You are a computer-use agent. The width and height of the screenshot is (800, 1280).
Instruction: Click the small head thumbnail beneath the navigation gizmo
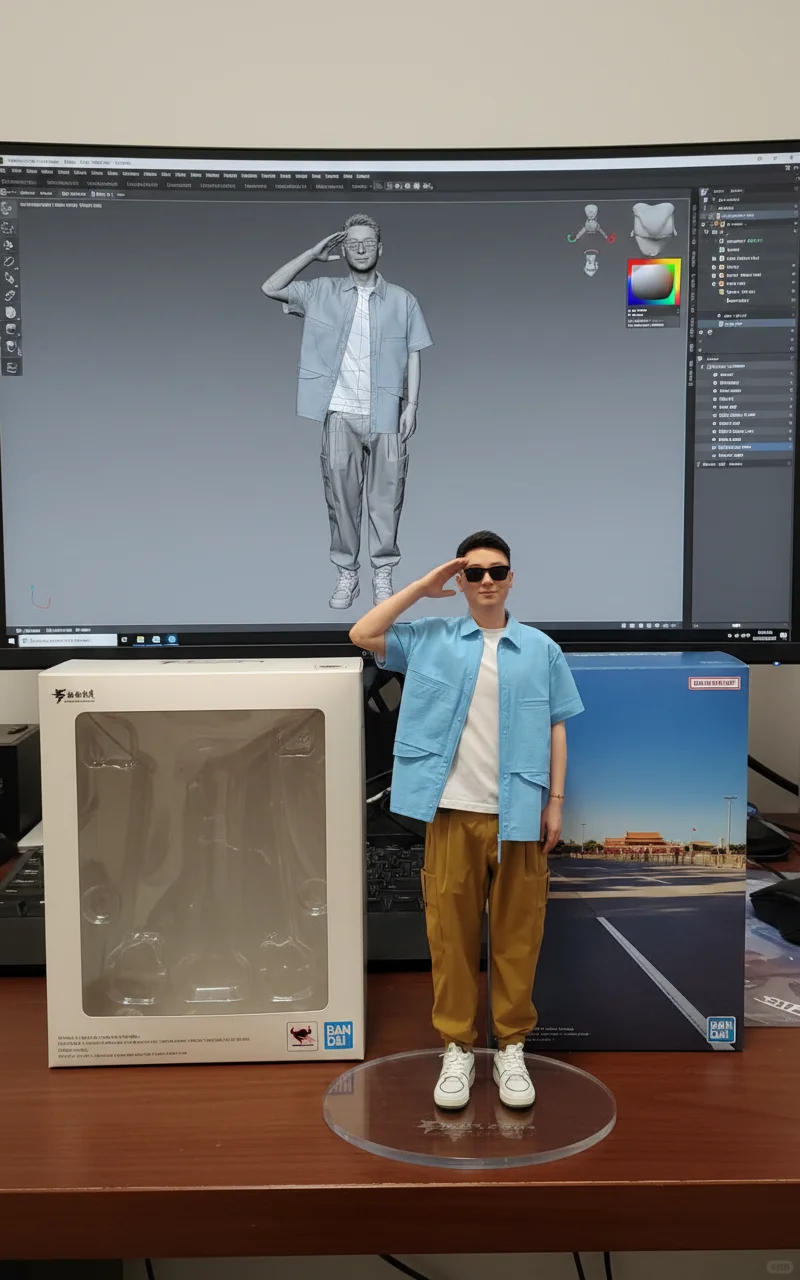[591, 263]
